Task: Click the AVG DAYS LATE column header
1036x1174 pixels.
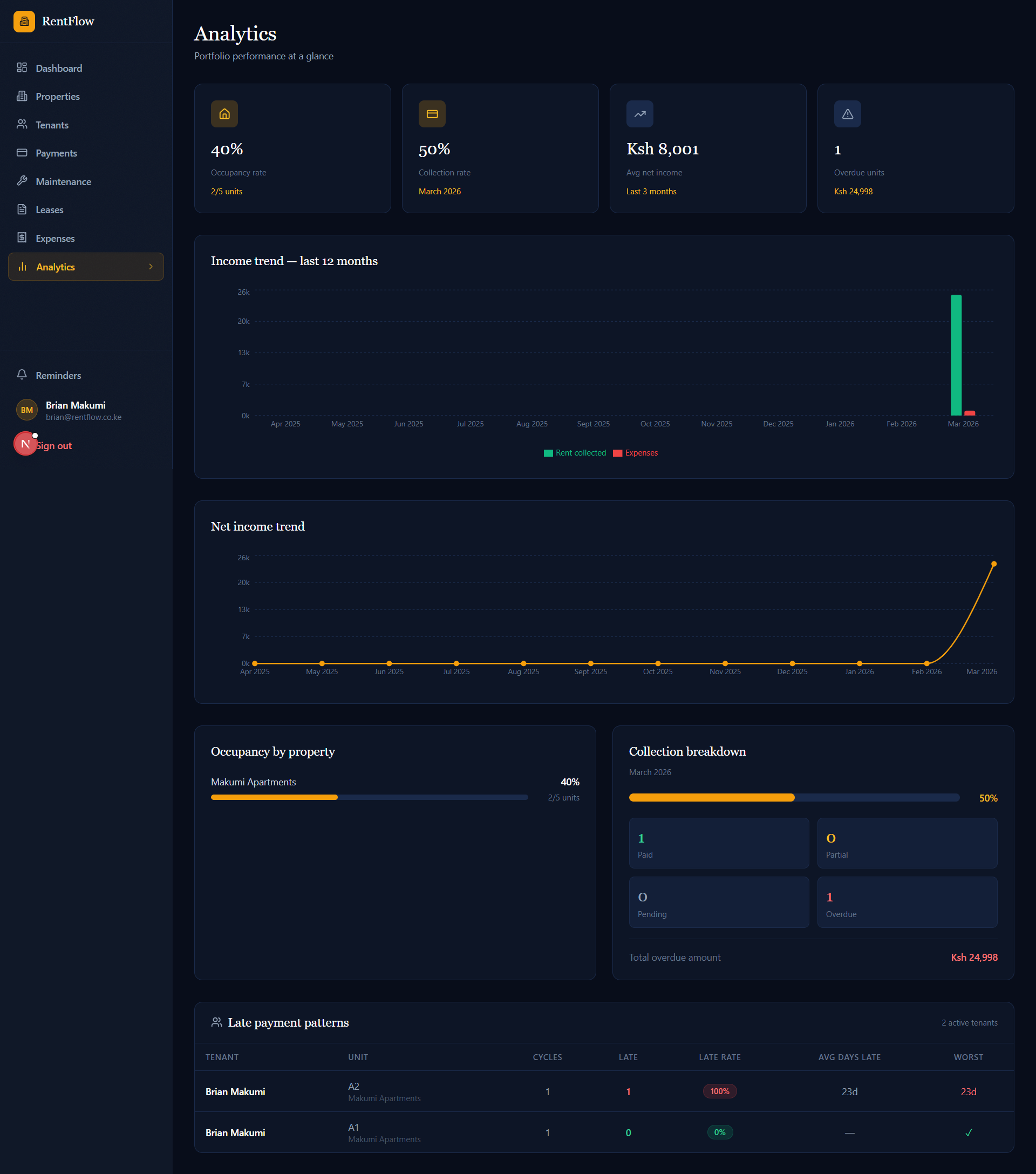Action: 849,1057
